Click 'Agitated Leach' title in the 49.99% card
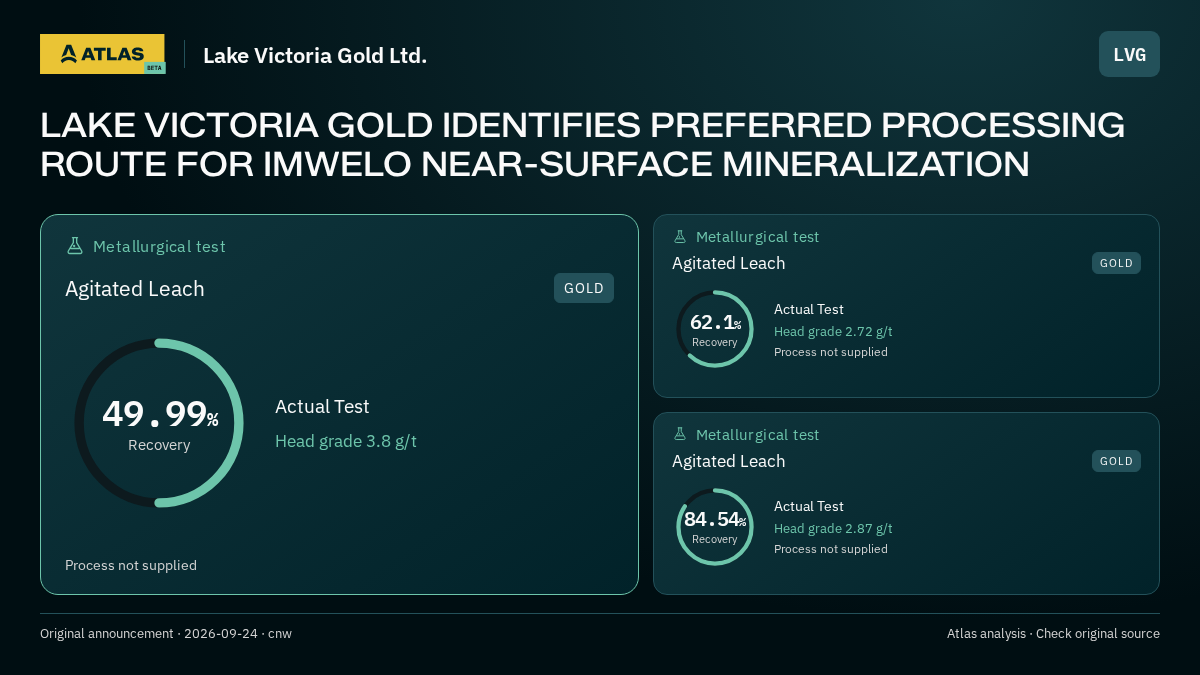This screenshot has height=675, width=1200. coord(135,289)
